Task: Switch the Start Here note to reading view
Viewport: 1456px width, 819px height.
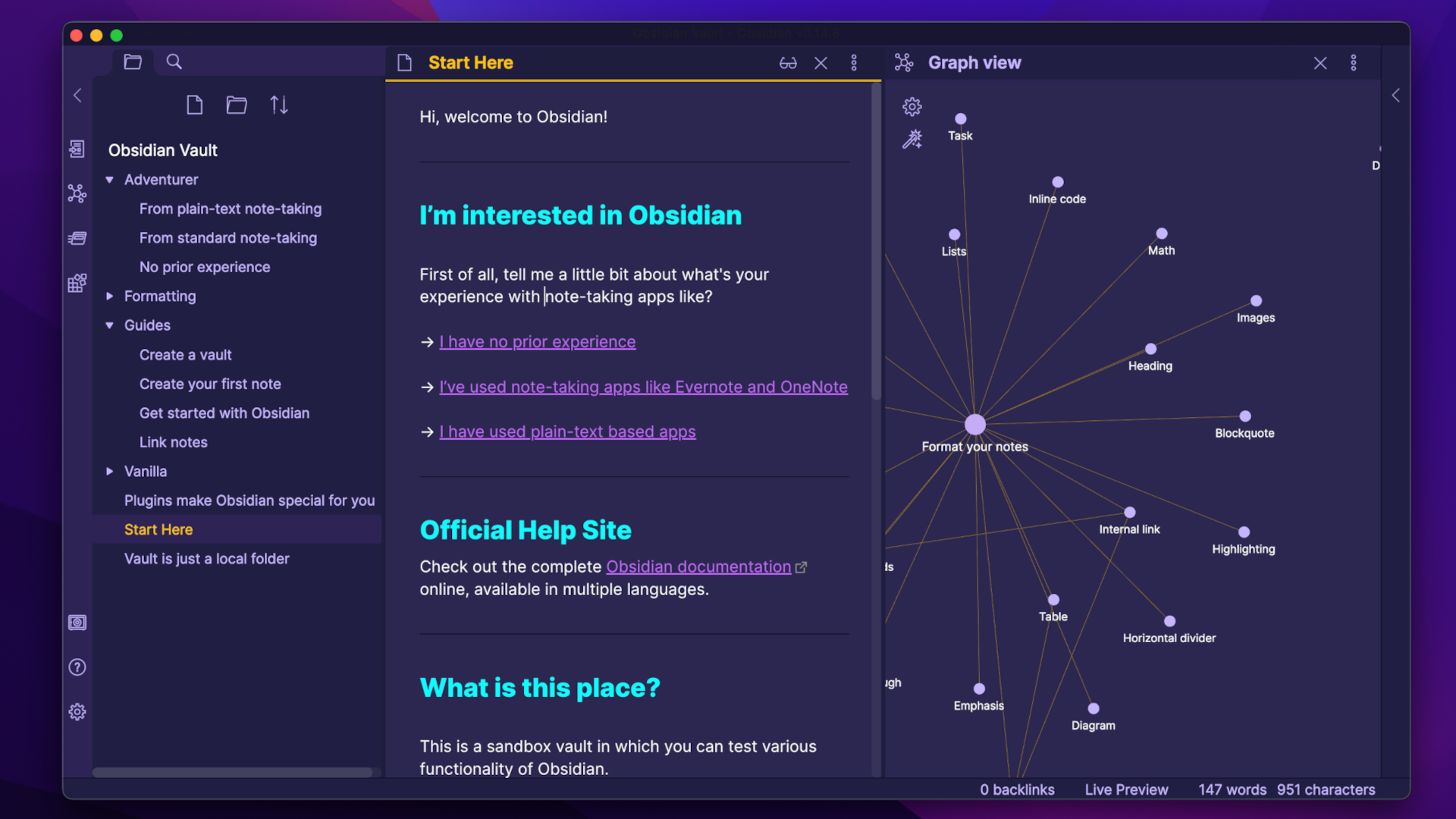Action: 788,63
